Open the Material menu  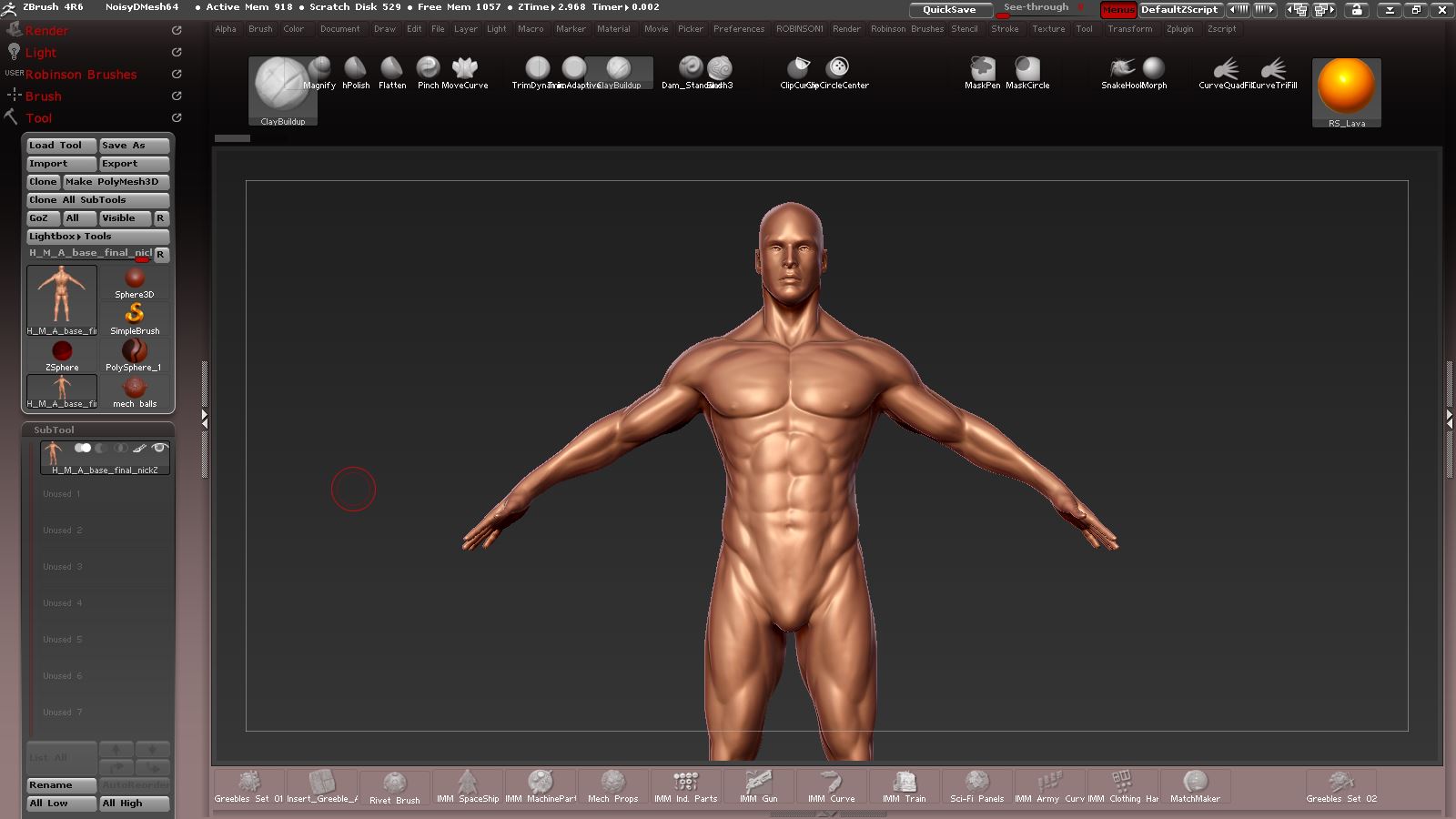click(613, 29)
